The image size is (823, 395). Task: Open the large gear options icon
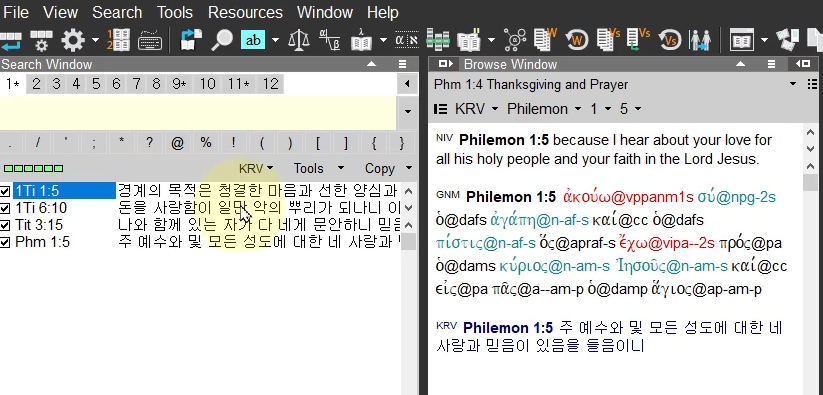(x=72, y=40)
